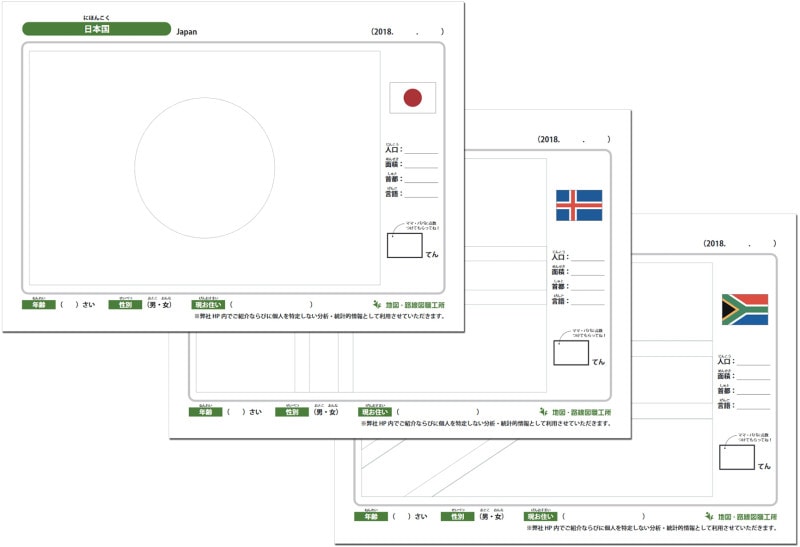This screenshot has width=800, height=547.
Task: Click the 性別 label on the Iceland worksheet
Action: [292, 411]
